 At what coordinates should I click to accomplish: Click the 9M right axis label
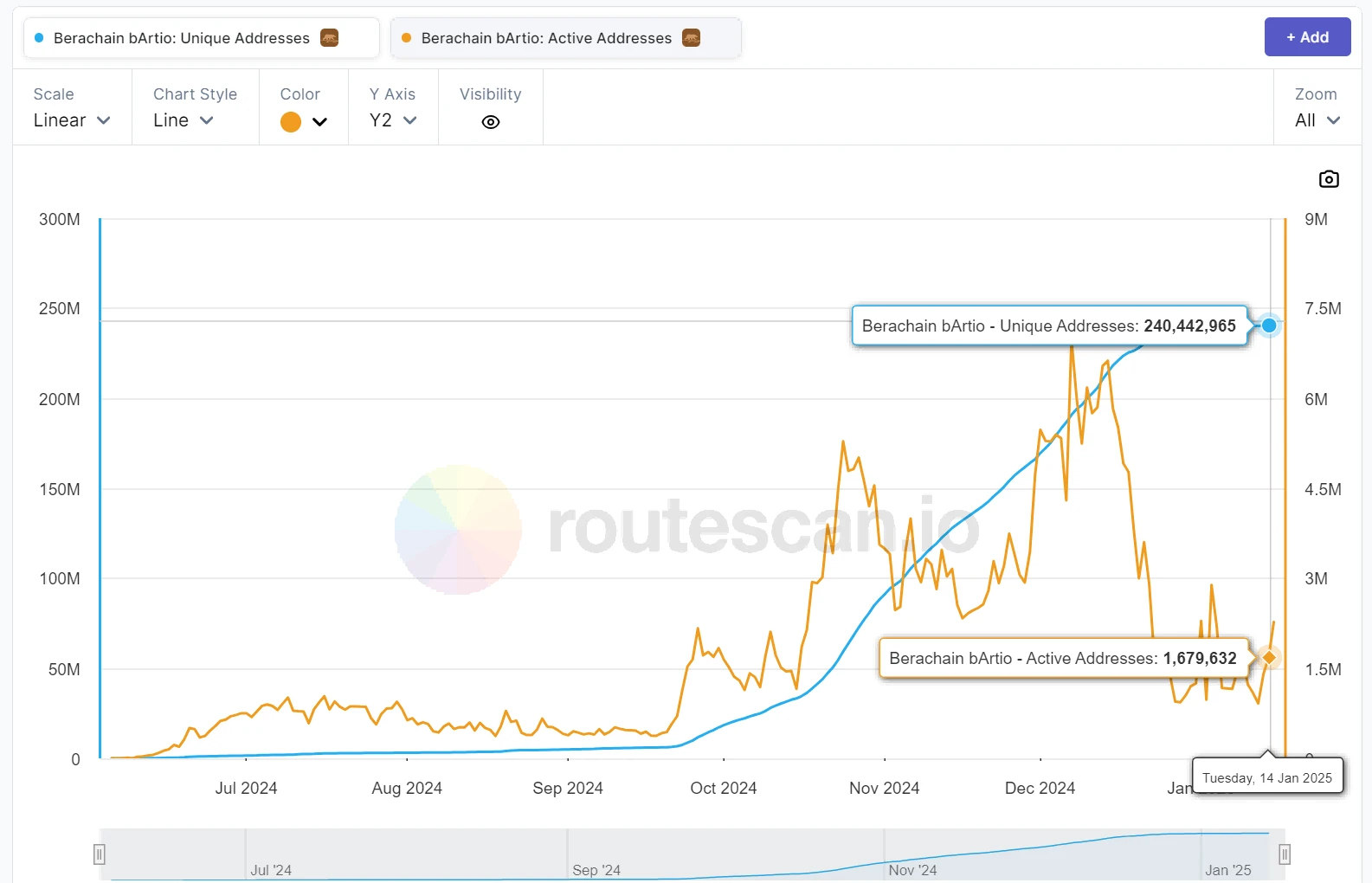(1316, 219)
